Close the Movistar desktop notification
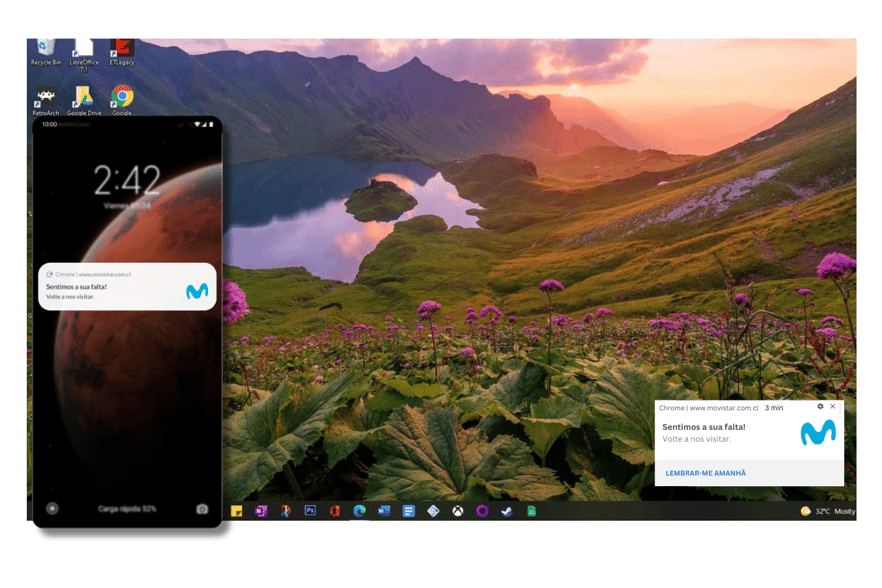882x588 pixels. point(833,407)
